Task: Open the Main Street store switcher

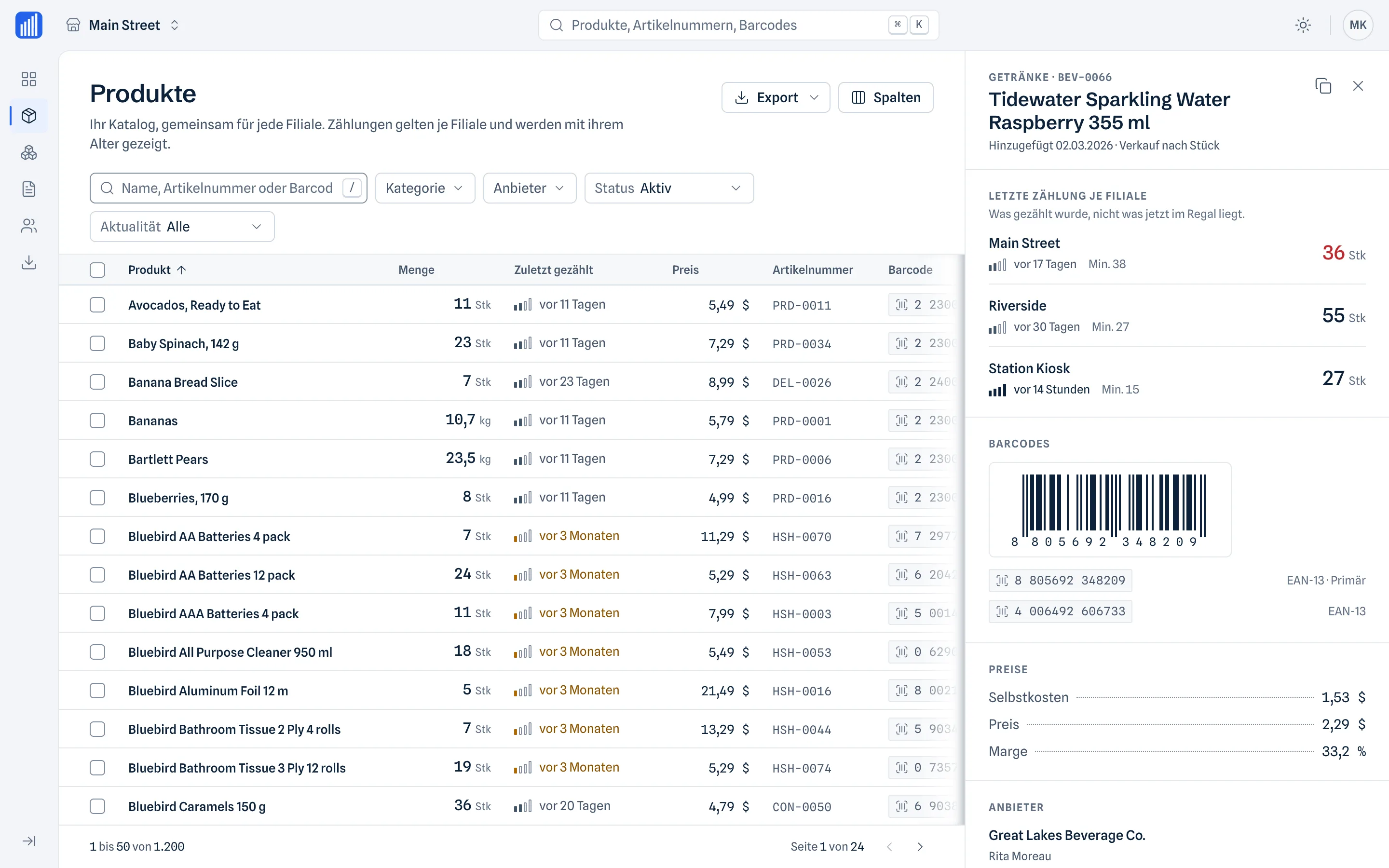Action: pos(123,25)
